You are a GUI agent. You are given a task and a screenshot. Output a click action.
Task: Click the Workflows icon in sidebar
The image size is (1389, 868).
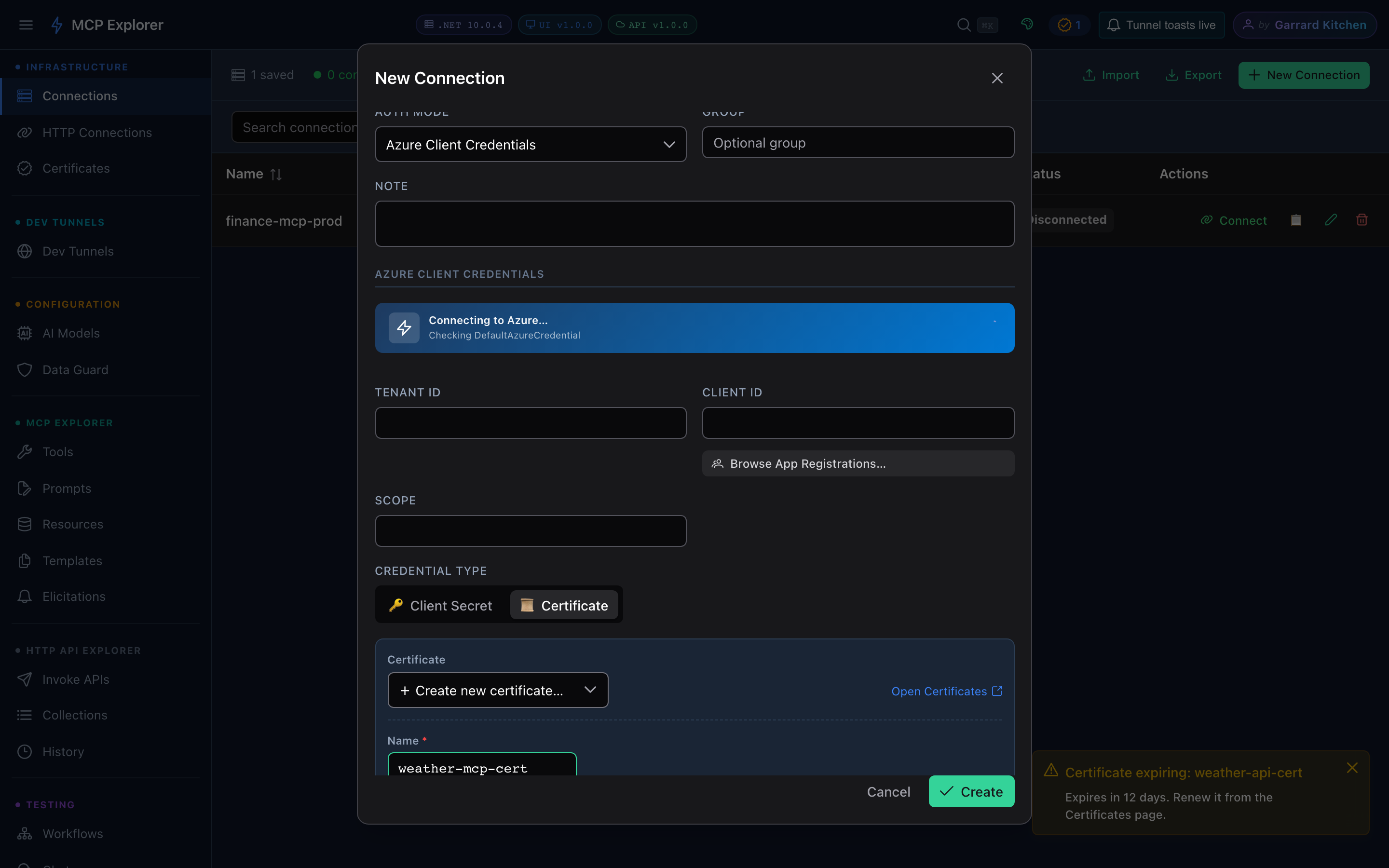pyautogui.click(x=25, y=834)
